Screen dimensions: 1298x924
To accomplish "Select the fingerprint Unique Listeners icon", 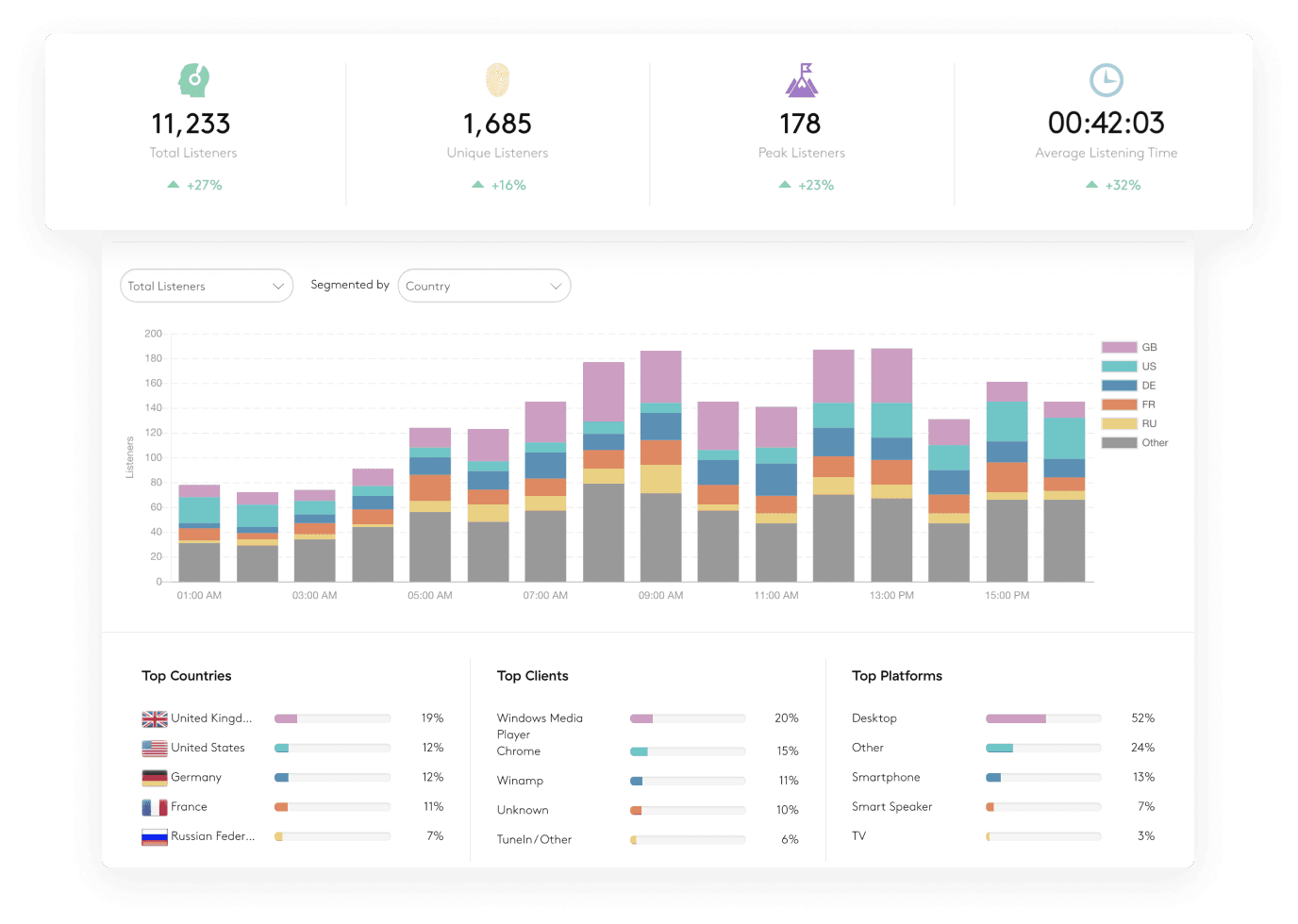I will 497,81.
